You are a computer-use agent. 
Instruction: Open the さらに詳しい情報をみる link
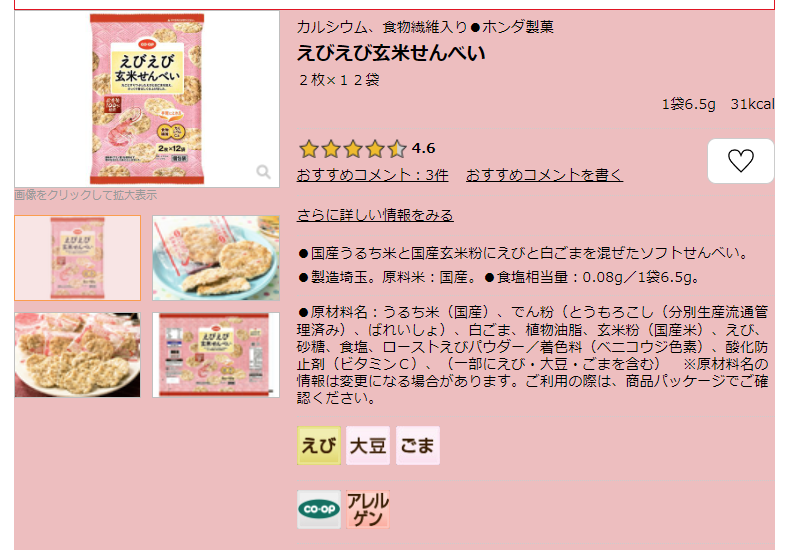pos(375,215)
